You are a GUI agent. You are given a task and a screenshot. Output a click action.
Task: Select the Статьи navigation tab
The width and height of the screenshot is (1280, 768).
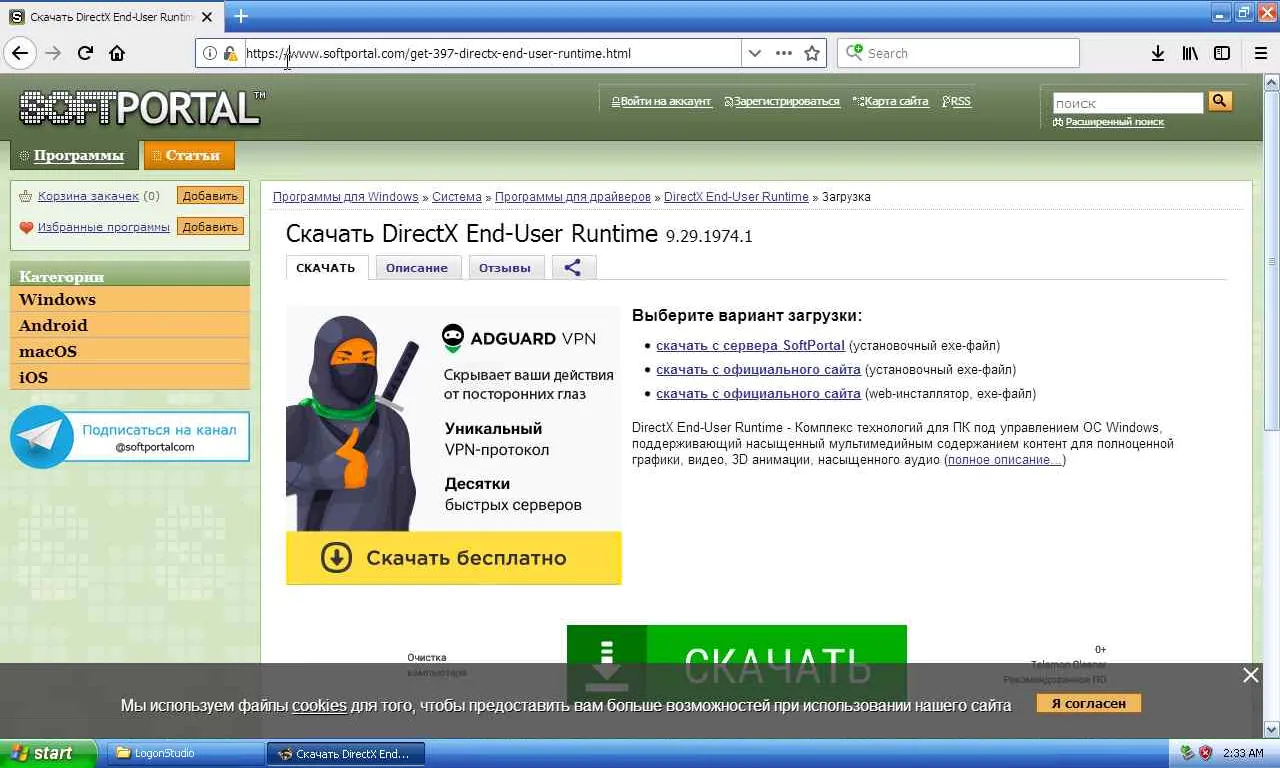189,155
